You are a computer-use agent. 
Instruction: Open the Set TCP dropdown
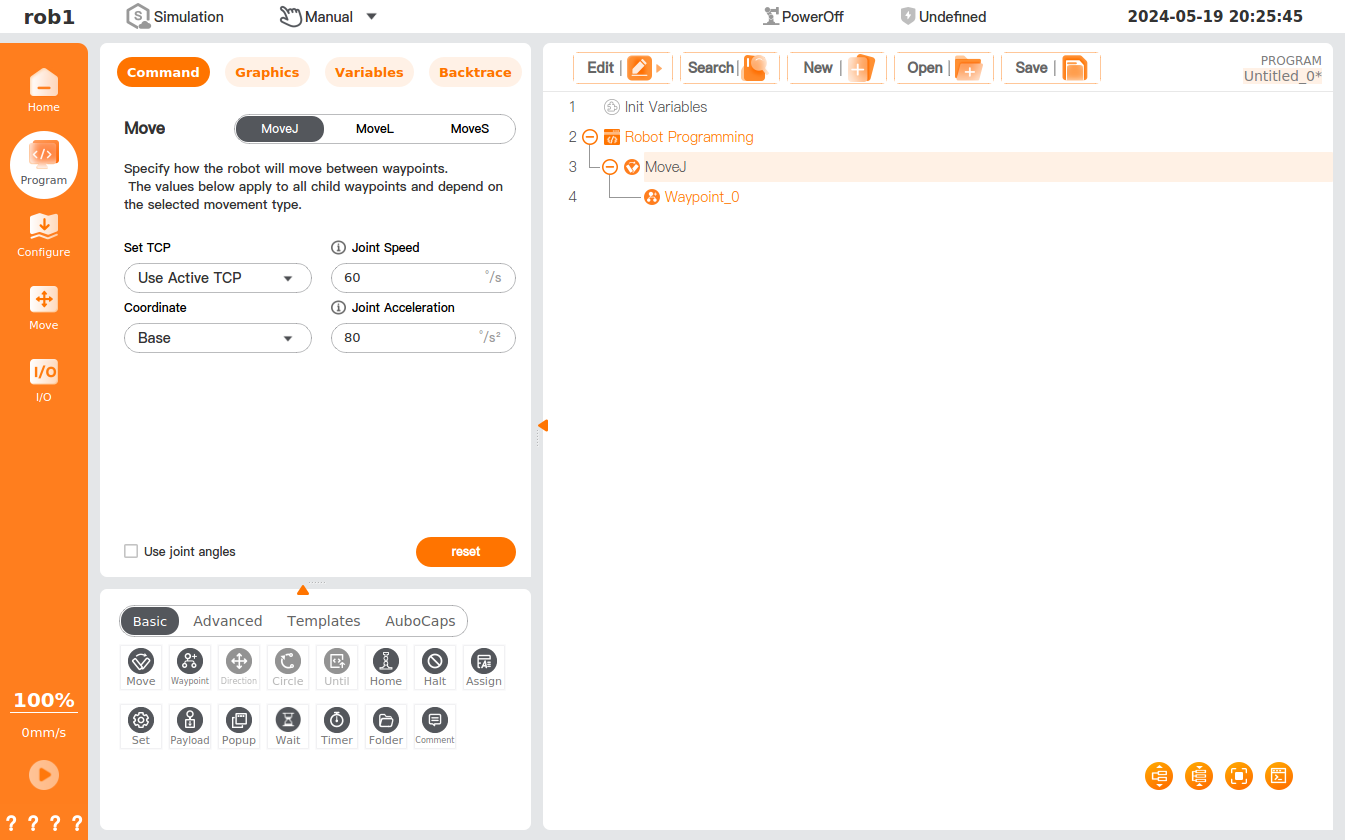tap(217, 278)
